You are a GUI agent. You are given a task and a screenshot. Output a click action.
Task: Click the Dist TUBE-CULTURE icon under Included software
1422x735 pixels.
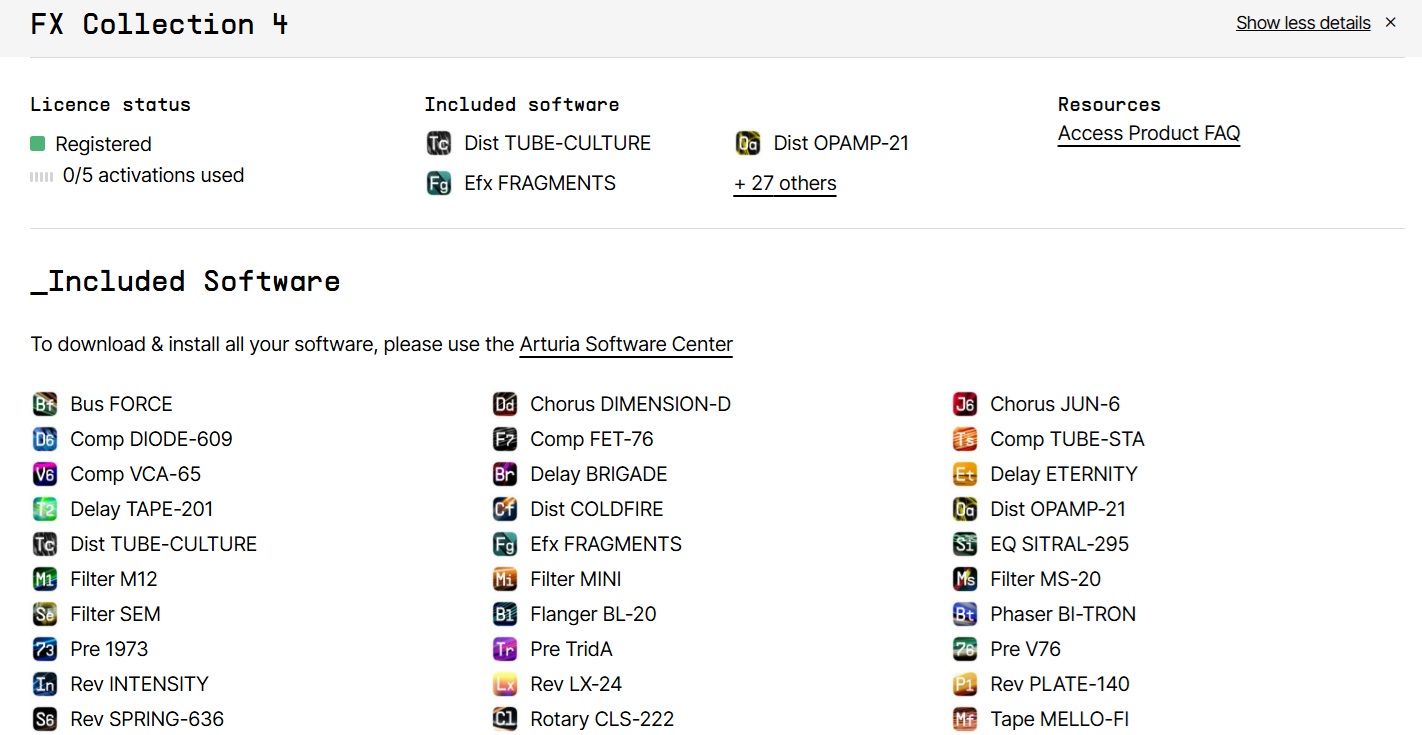coord(439,144)
